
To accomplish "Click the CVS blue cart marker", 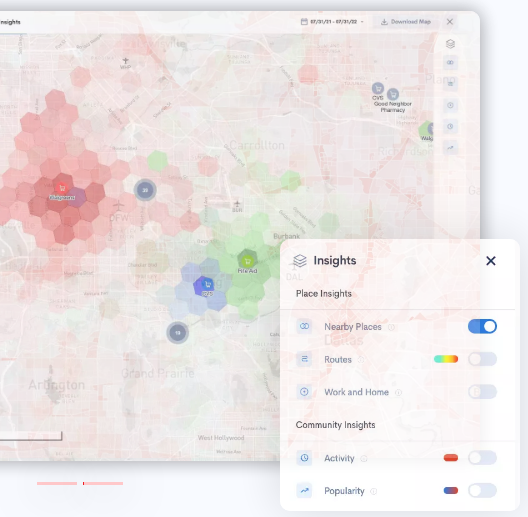I will tap(207, 285).
